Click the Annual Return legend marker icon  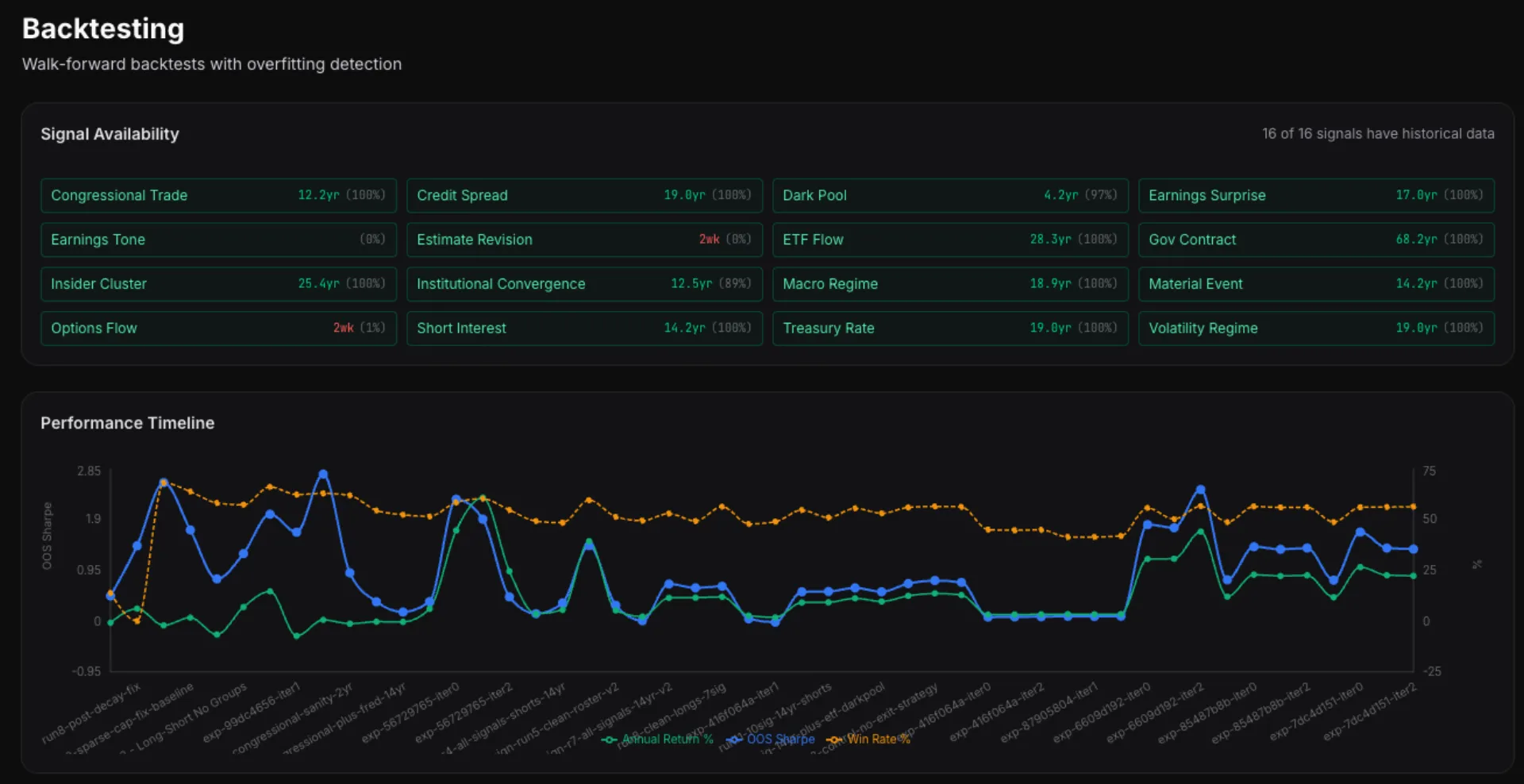pyautogui.click(x=610, y=739)
